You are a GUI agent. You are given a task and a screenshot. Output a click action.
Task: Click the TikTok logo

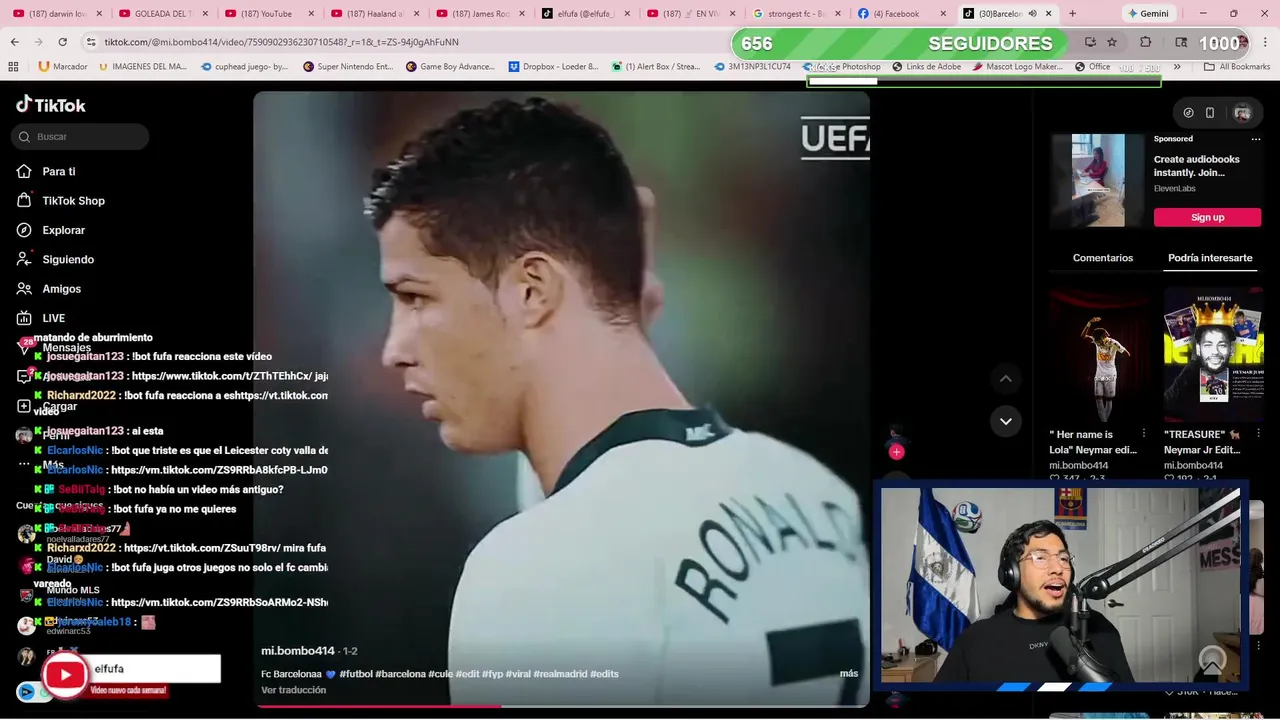tap(51, 105)
